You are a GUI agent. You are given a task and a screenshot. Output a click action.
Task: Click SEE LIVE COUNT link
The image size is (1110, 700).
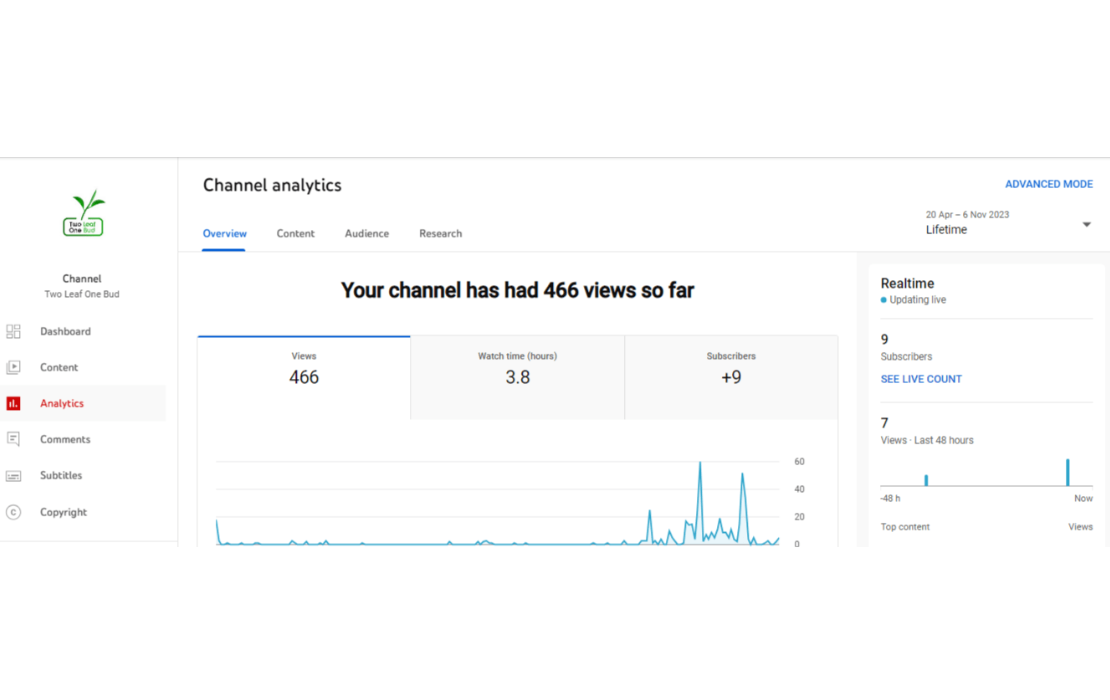tap(921, 379)
